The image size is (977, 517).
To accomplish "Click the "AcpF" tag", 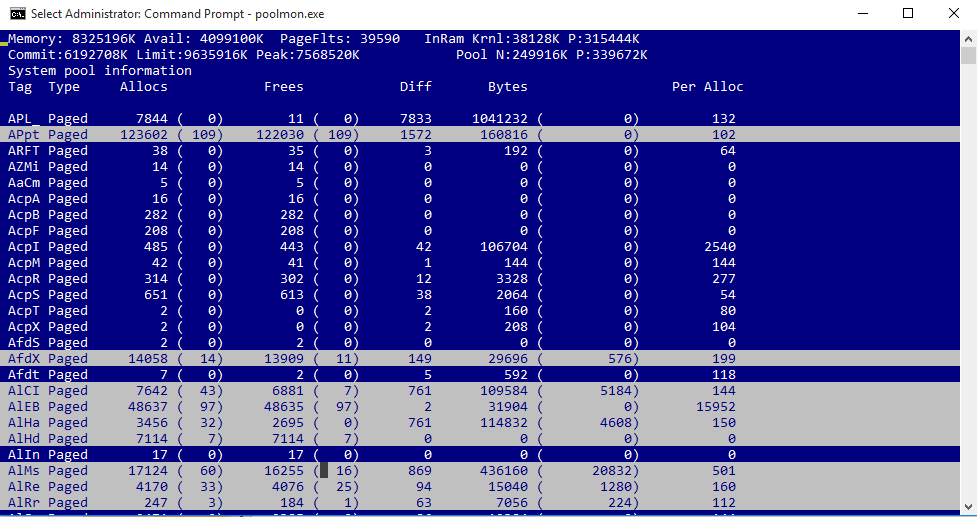I will point(24,230).
